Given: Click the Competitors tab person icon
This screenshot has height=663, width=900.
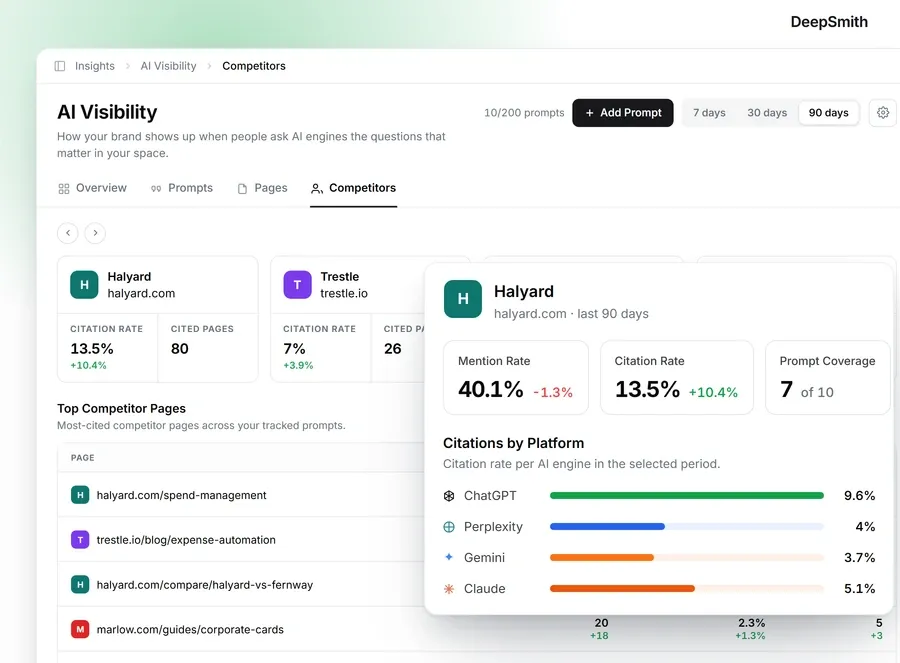Looking at the screenshot, I should pos(317,188).
